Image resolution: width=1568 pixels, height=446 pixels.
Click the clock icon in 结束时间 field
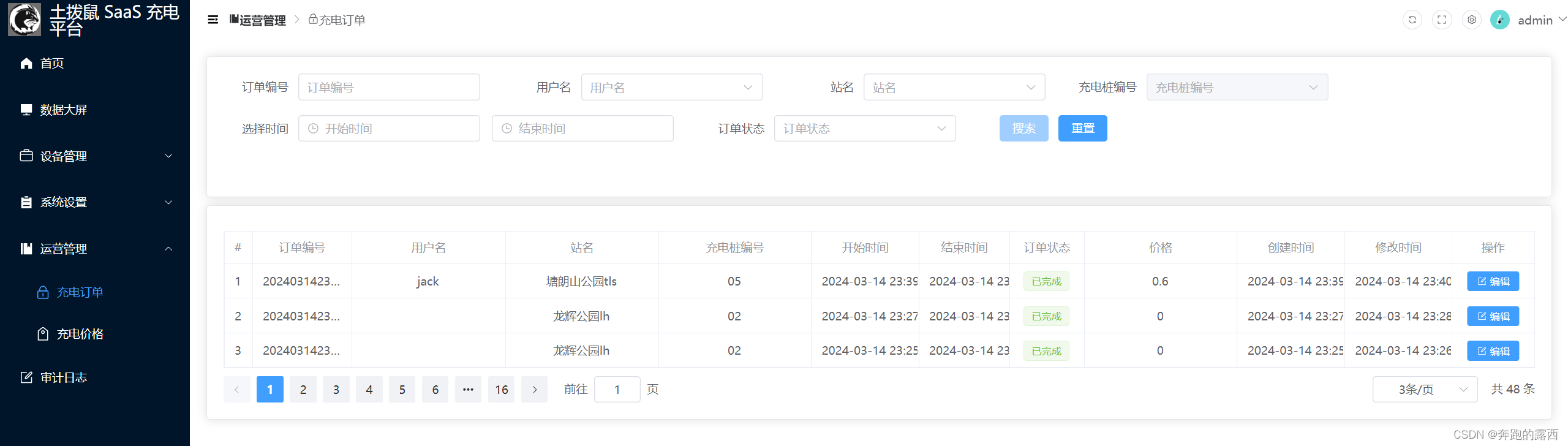tap(507, 129)
